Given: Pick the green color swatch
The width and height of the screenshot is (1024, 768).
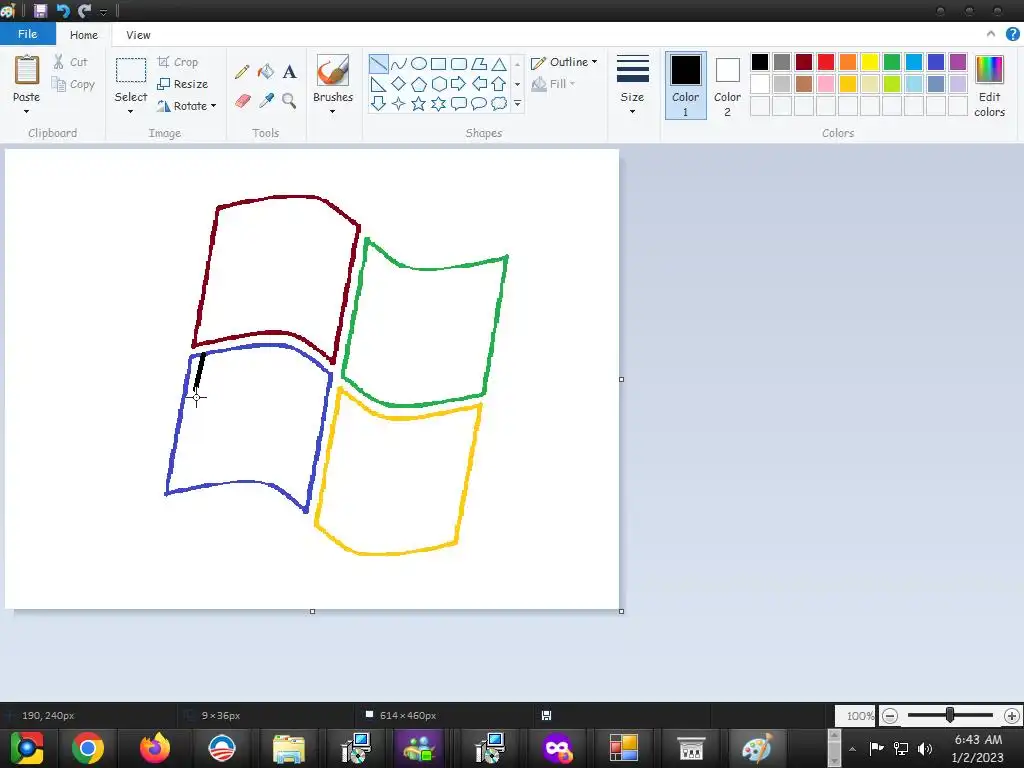Looking at the screenshot, I should tap(892, 62).
